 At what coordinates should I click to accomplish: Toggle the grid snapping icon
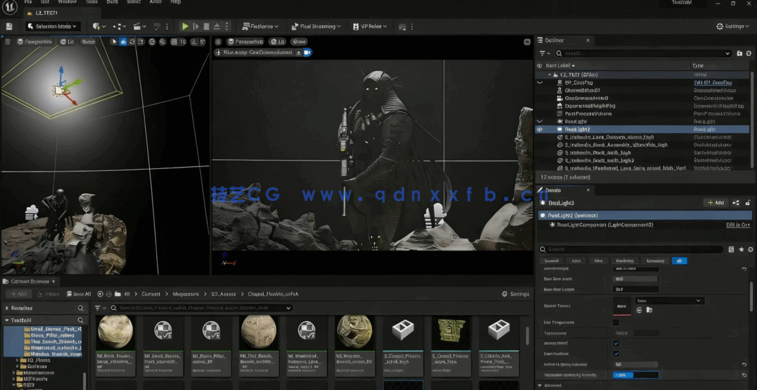tap(174, 42)
